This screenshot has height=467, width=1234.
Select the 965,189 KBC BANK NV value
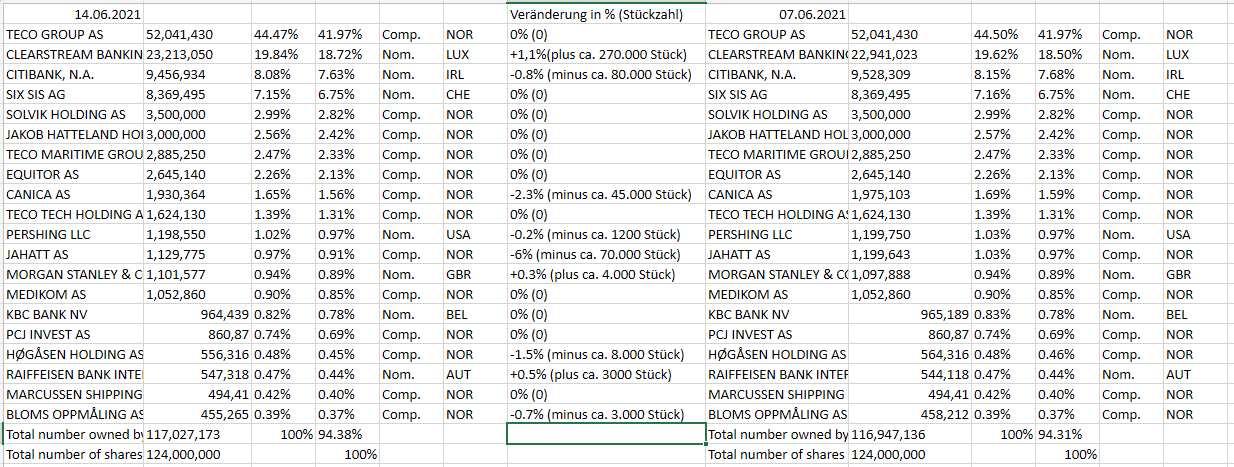pos(909,314)
